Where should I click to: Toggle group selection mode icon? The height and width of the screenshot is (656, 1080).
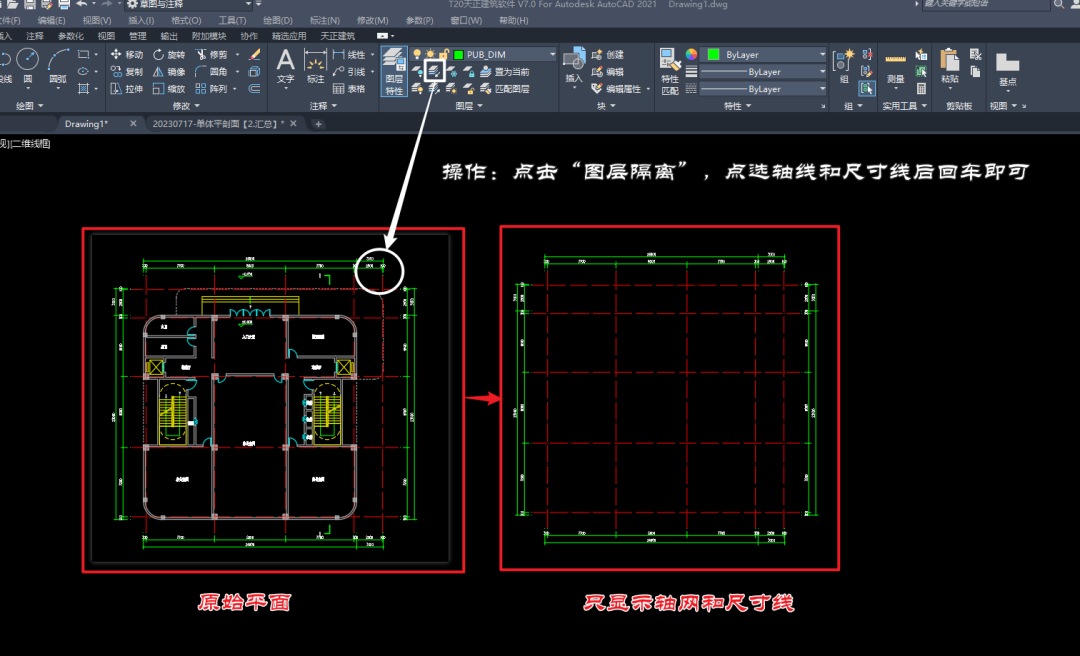867,89
